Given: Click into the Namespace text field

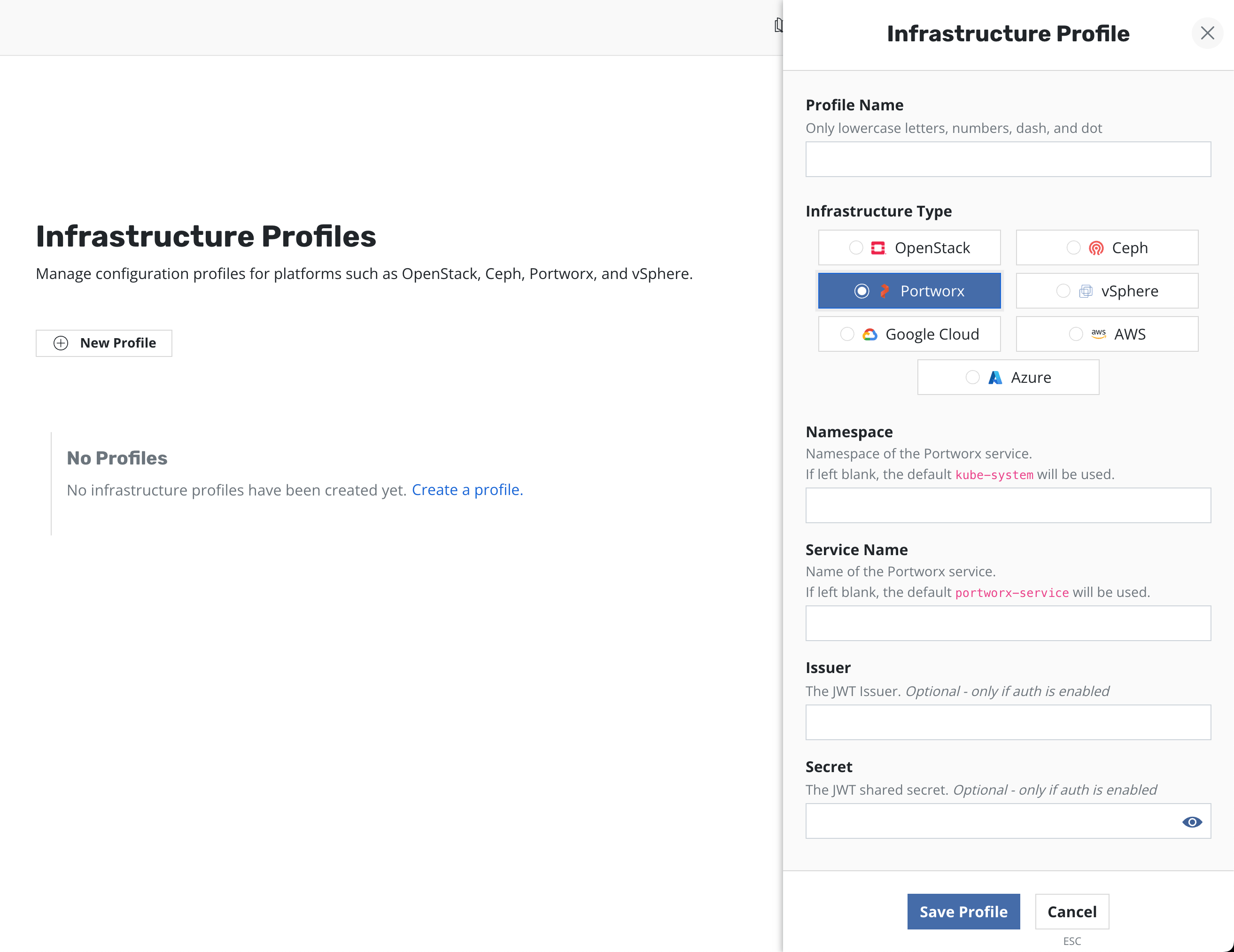Looking at the screenshot, I should coord(1008,505).
